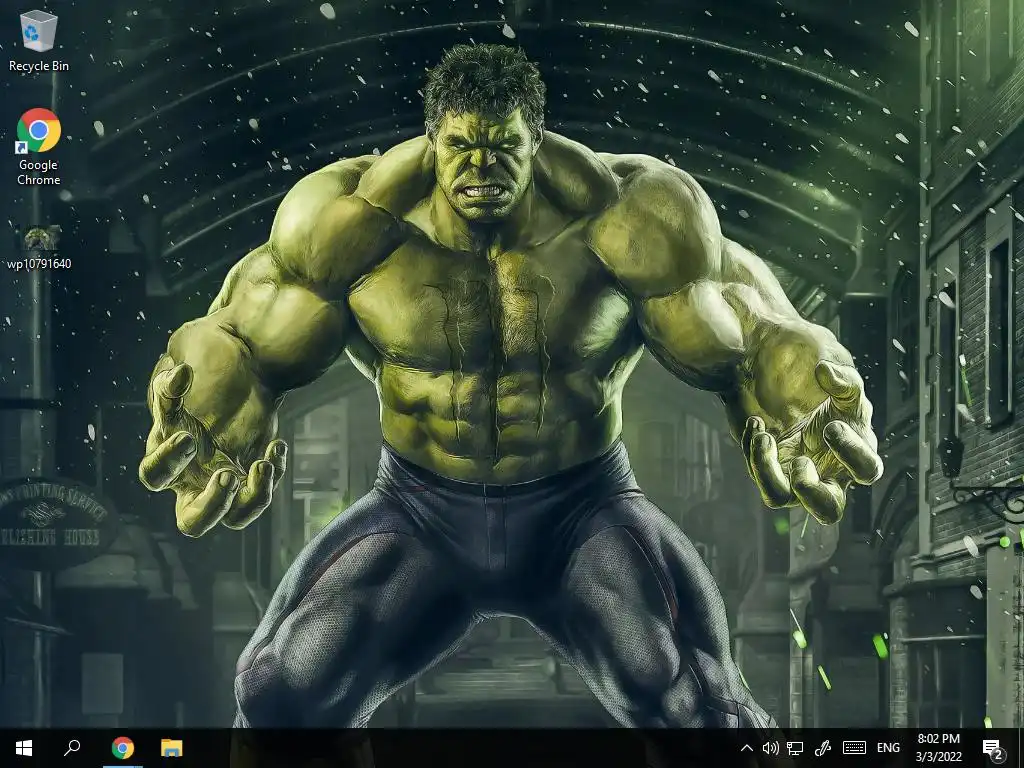Viewport: 1024px width, 768px height.
Task: Open the Action Center notifications icon
Action: coord(993,749)
